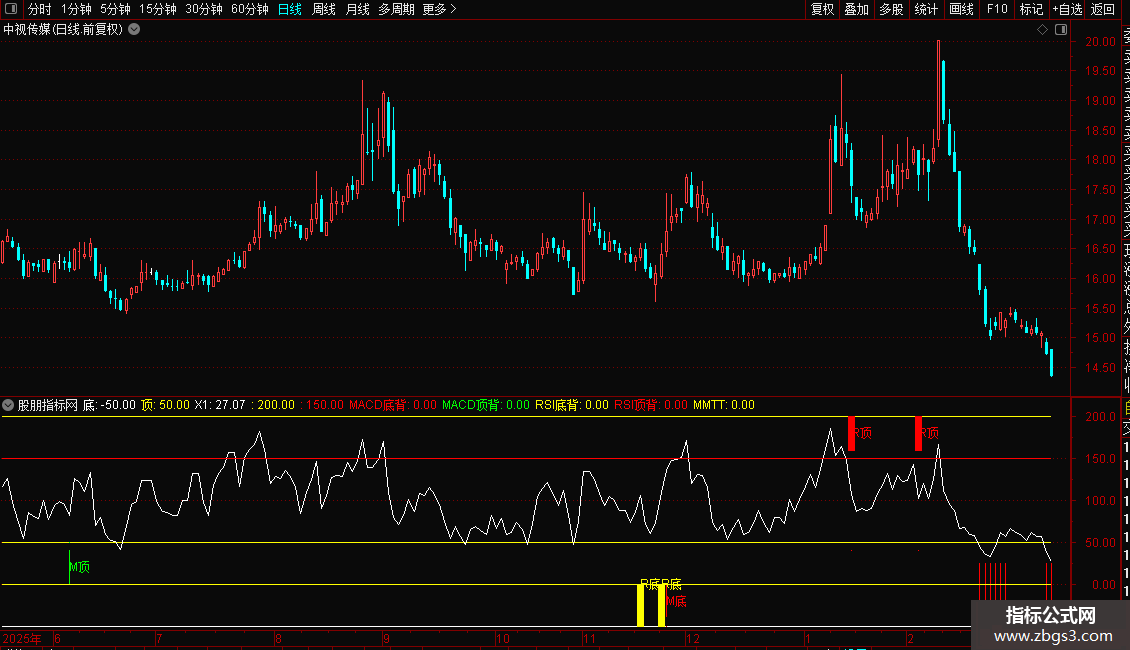Click the 复权 button
Image resolution: width=1130 pixels, height=650 pixels.
click(822, 9)
